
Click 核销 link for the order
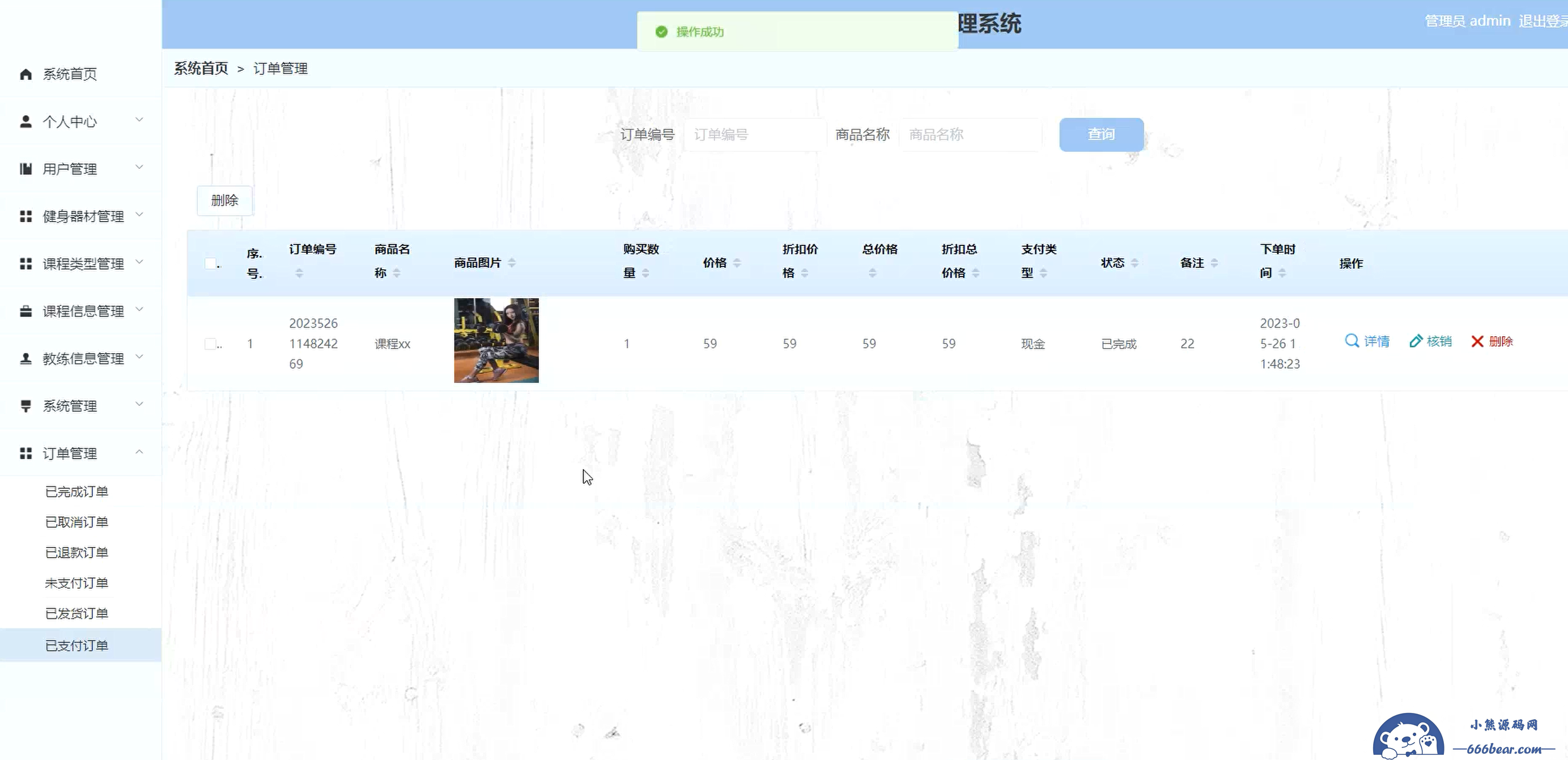(x=1430, y=341)
